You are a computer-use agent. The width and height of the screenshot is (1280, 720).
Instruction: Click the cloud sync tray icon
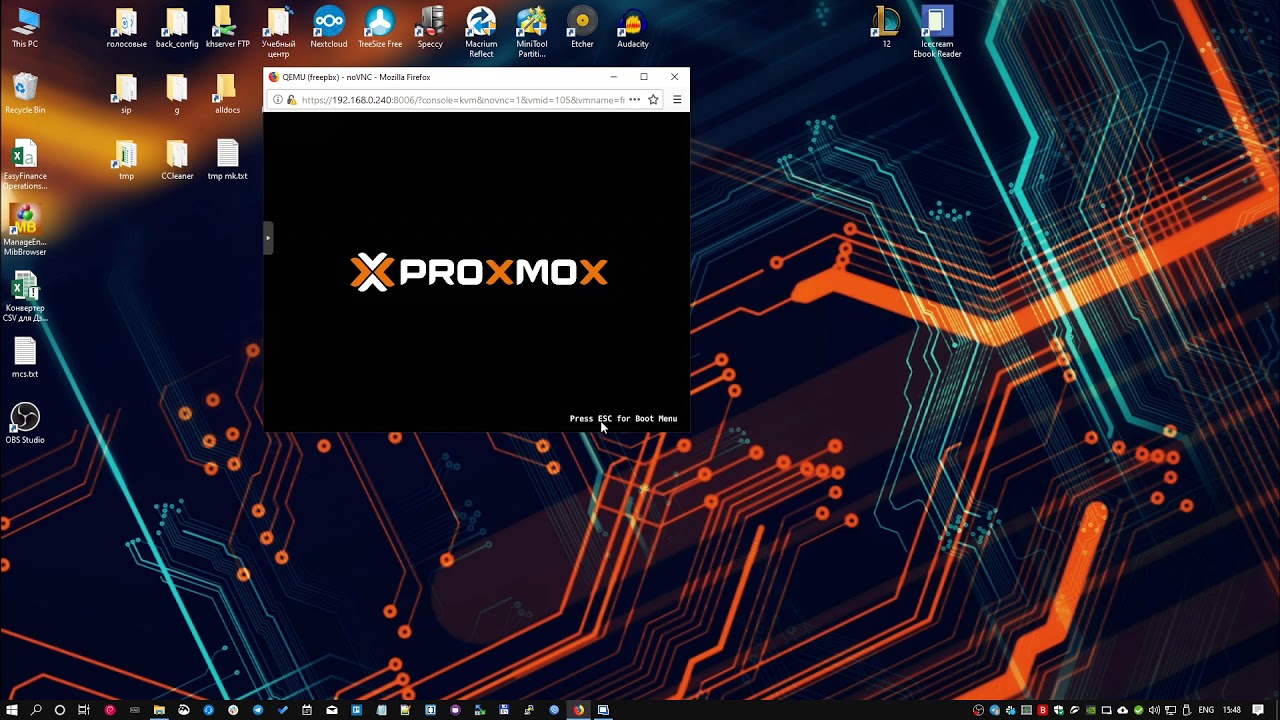(1122, 710)
